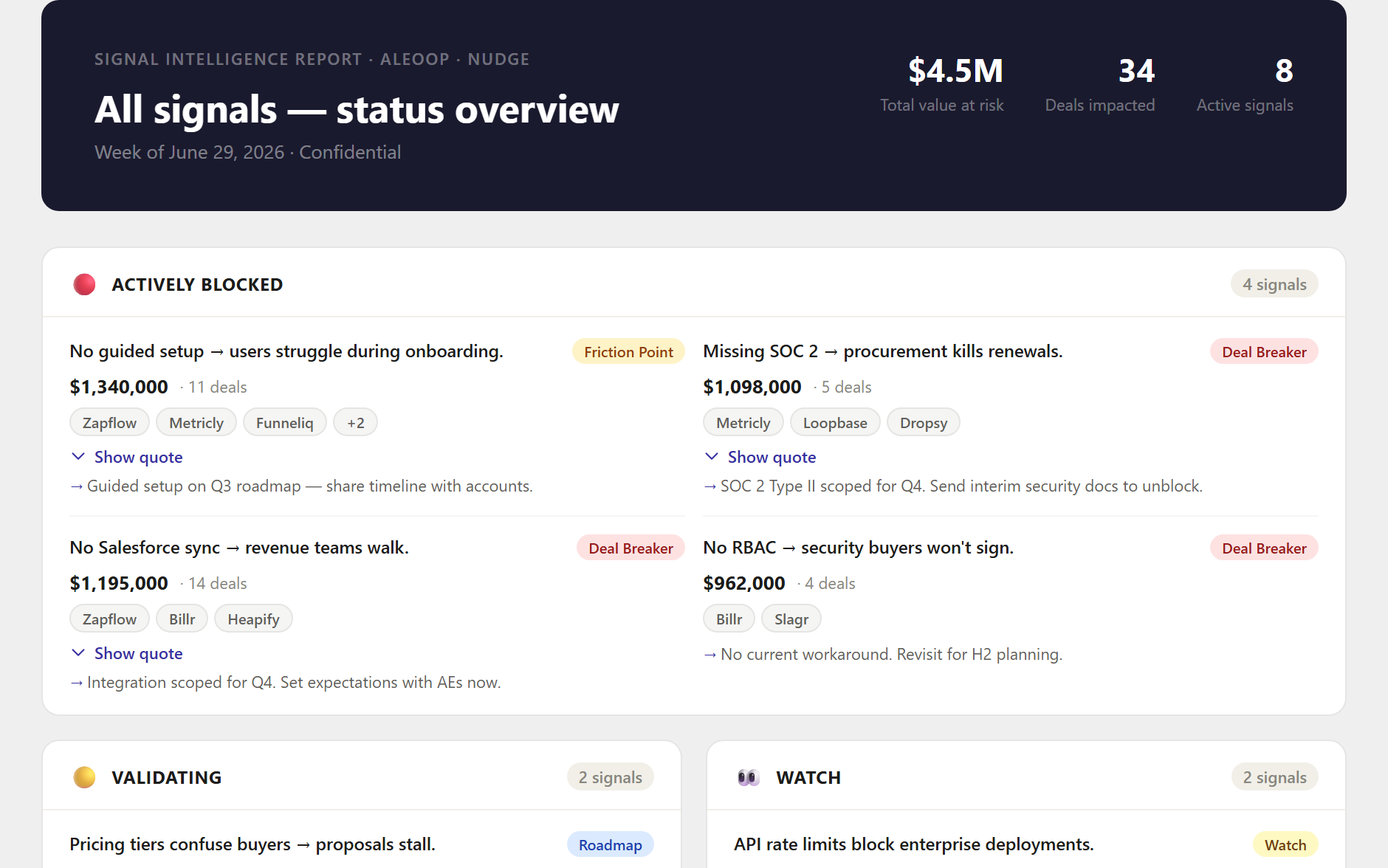The image size is (1388, 868).
Task: Click the red Actively Blocked status dot
Action: click(x=84, y=284)
